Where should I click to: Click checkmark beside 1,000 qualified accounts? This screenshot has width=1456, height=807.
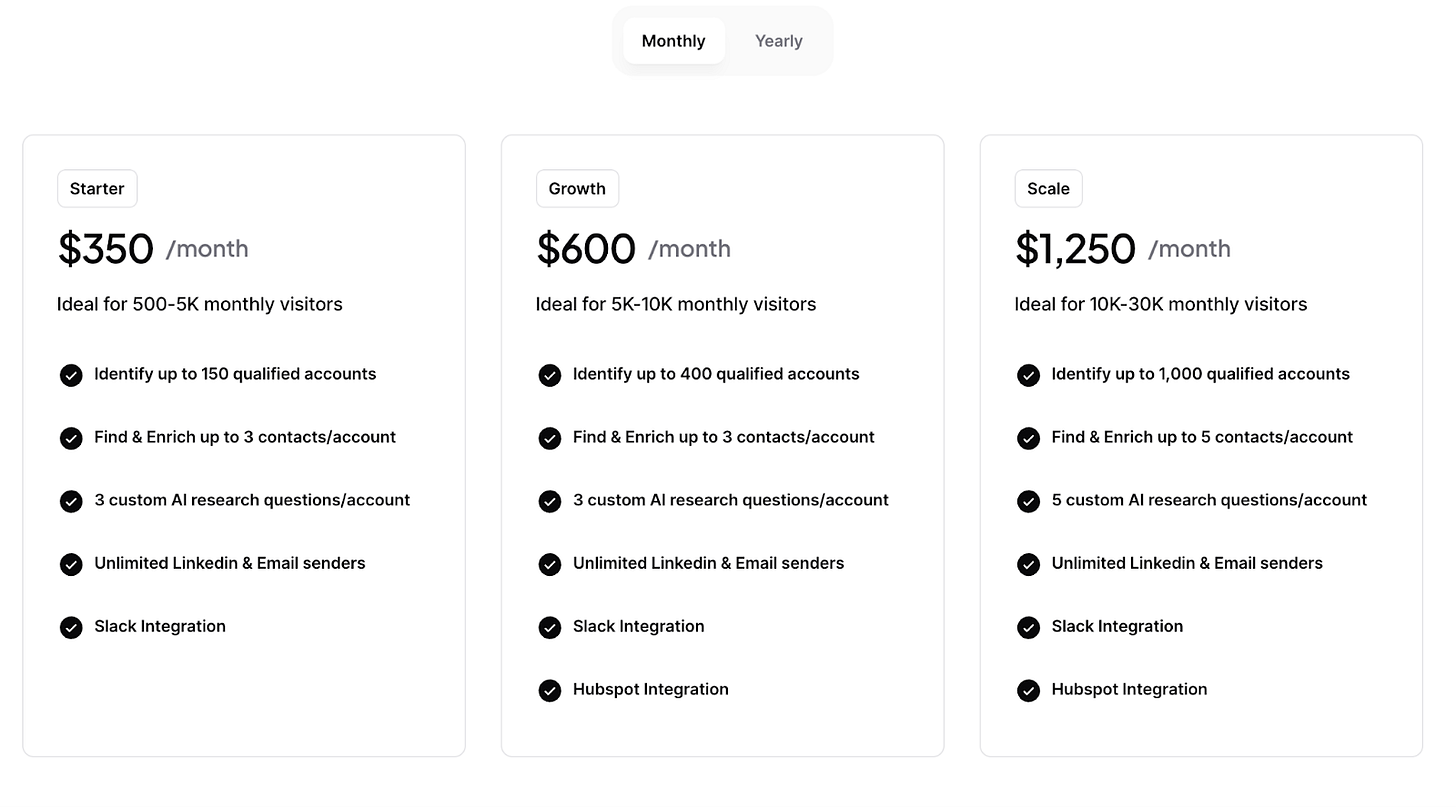point(1028,375)
